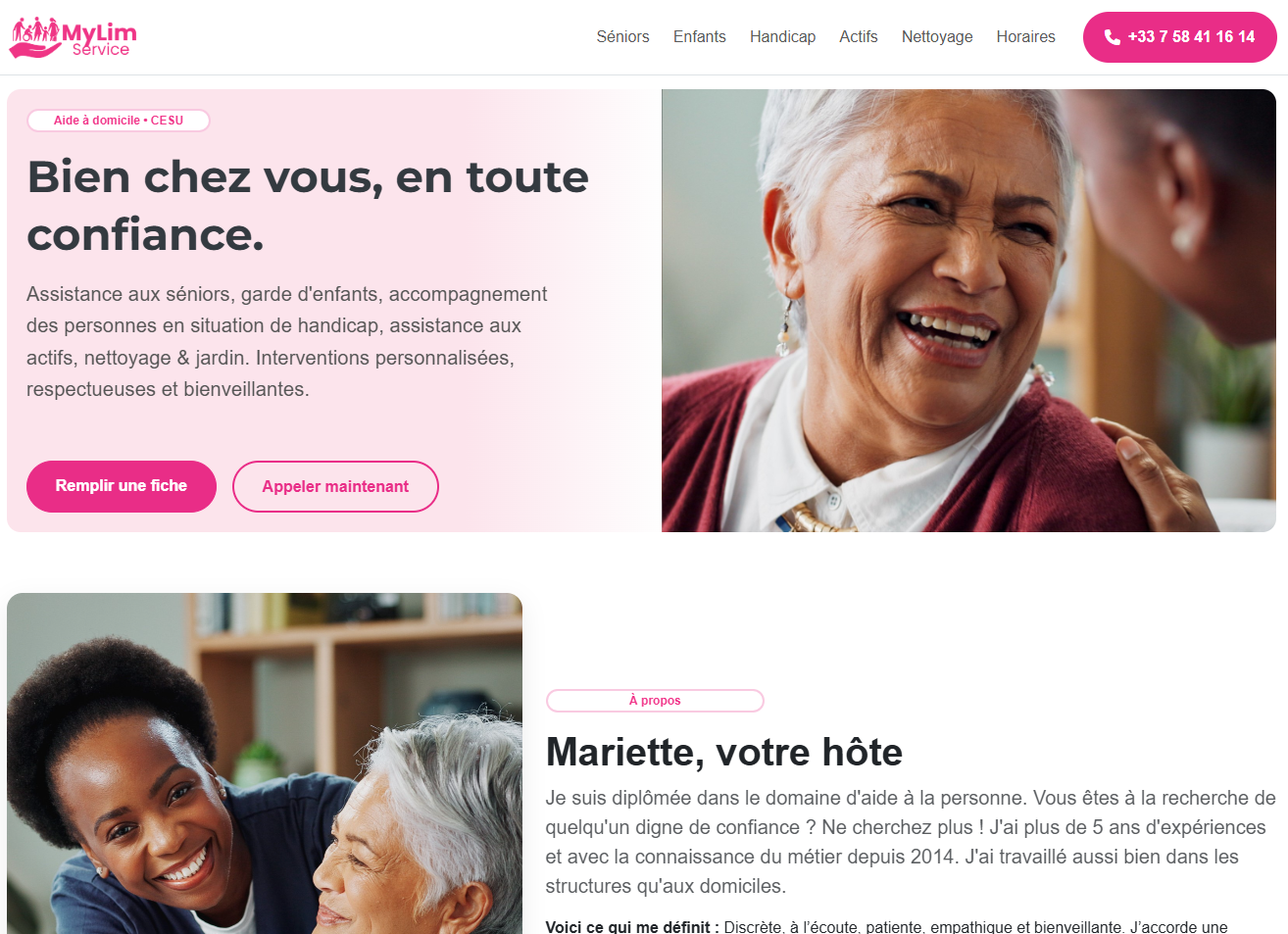Click the phone icon in call button
Viewport: 1288px width, 934px height.
click(1112, 37)
